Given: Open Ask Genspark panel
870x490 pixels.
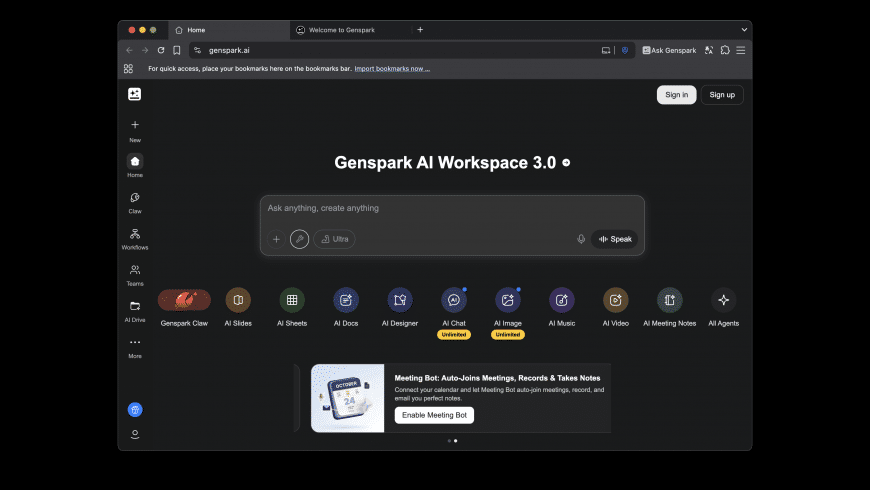Looking at the screenshot, I should 669,50.
